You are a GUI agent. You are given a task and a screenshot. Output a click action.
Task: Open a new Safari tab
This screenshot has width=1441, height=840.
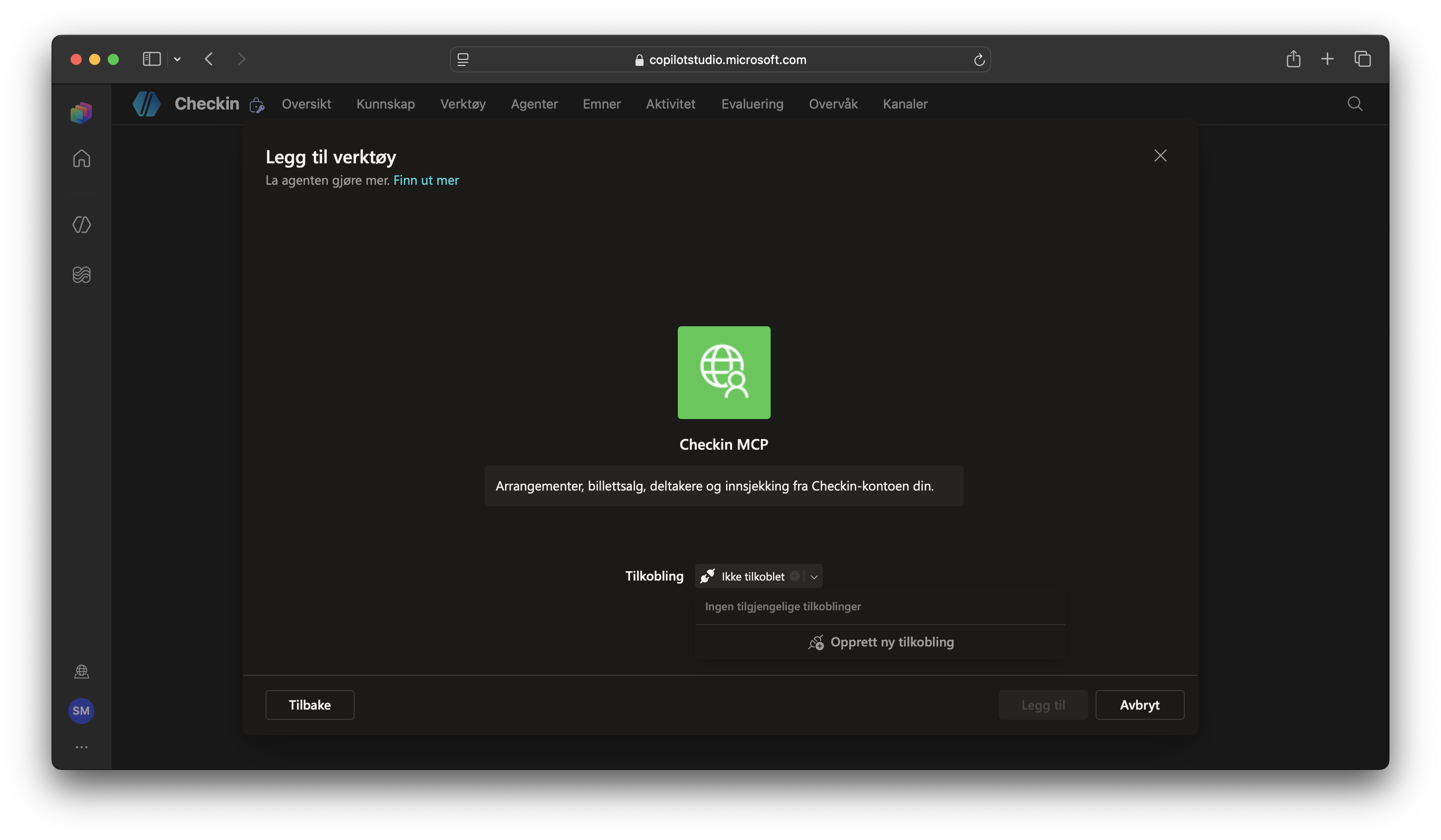coord(1327,59)
